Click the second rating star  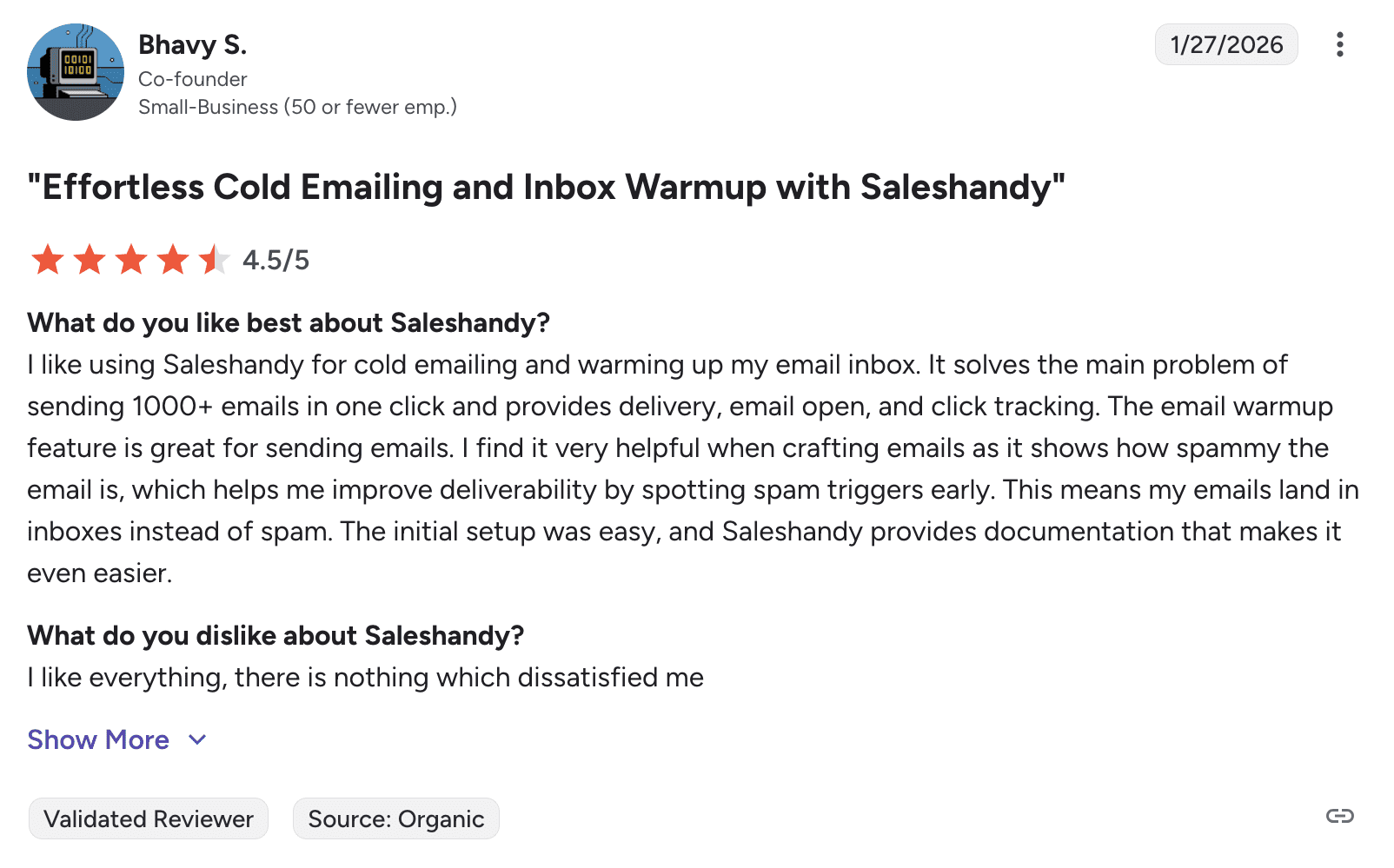(x=90, y=260)
